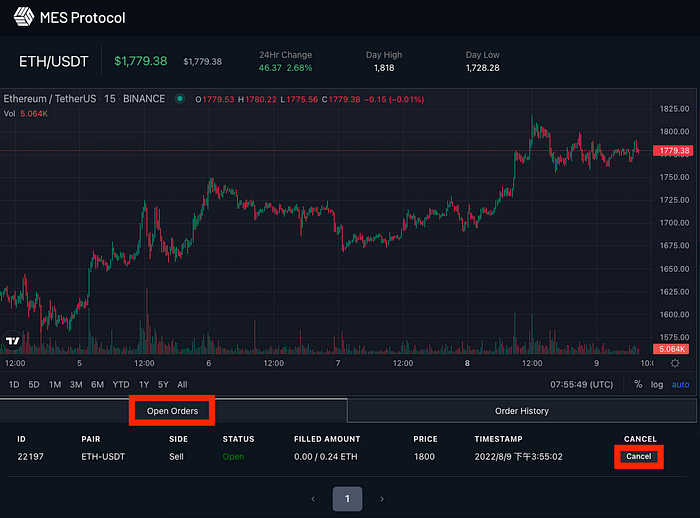This screenshot has width=700, height=518.
Task: Toggle percent scale on chart
Action: point(638,384)
